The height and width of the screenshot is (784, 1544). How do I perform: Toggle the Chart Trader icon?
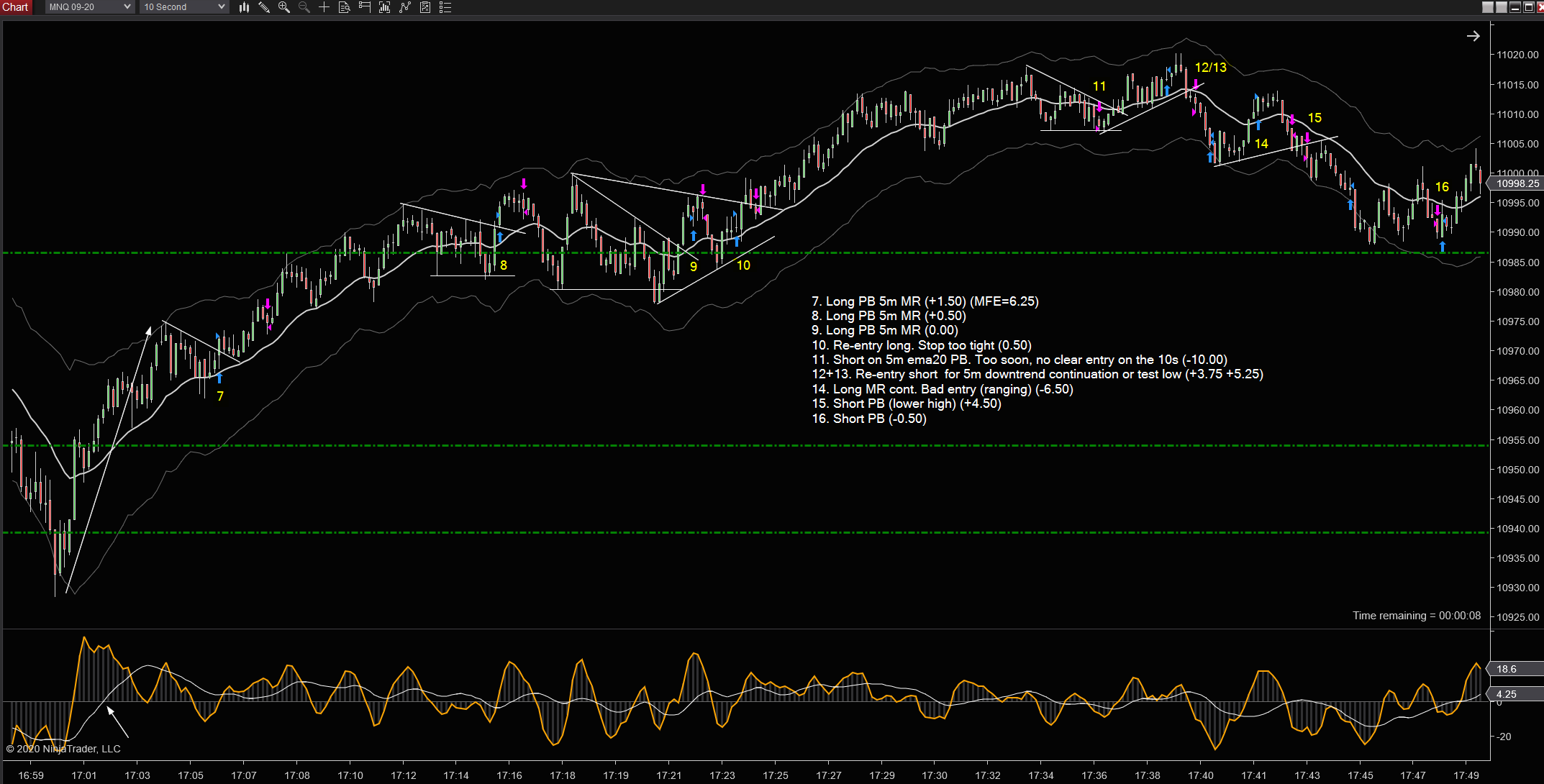(x=365, y=7)
